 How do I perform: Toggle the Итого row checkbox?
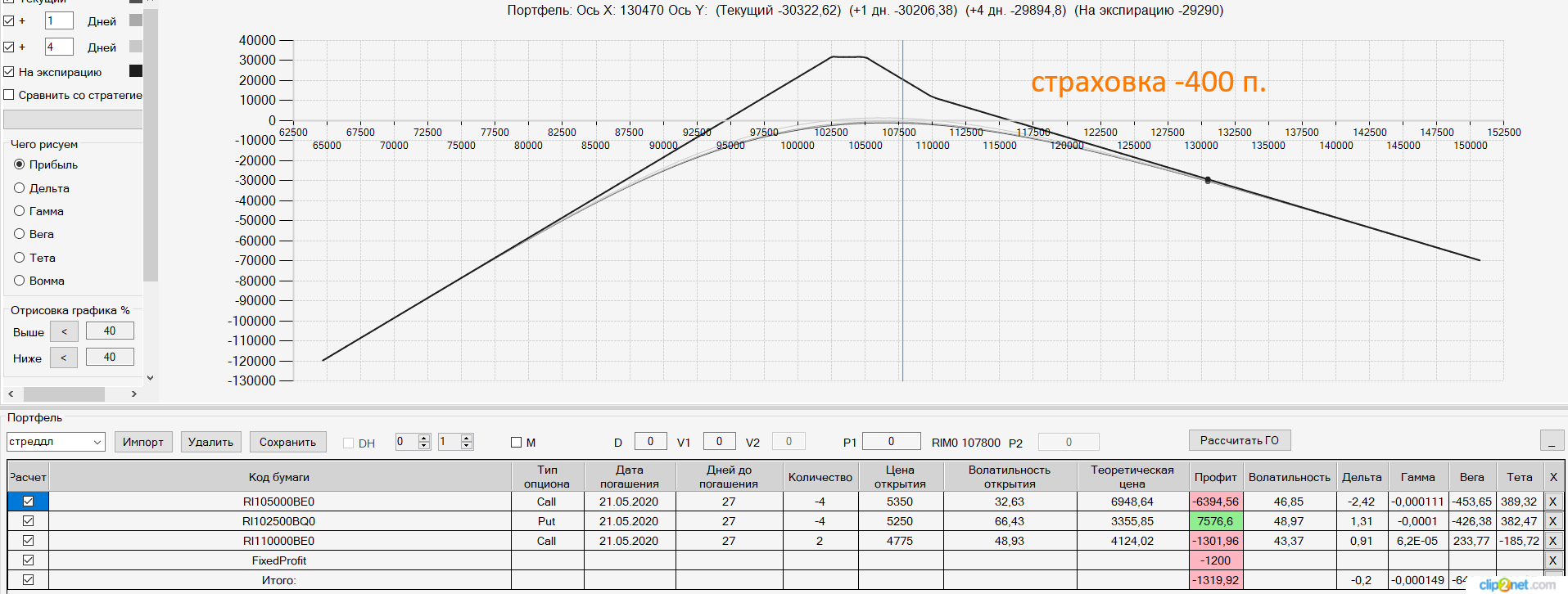(29, 580)
